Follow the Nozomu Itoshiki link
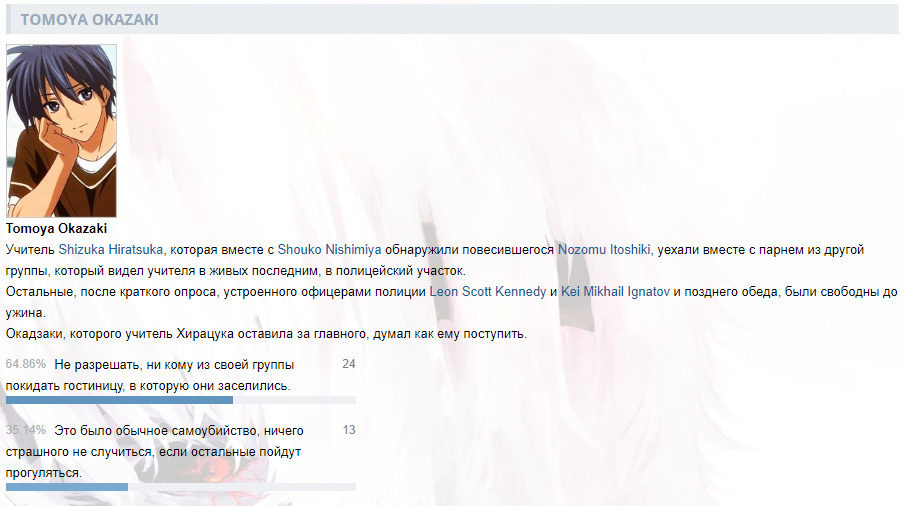This screenshot has width=904, height=506. (604, 249)
